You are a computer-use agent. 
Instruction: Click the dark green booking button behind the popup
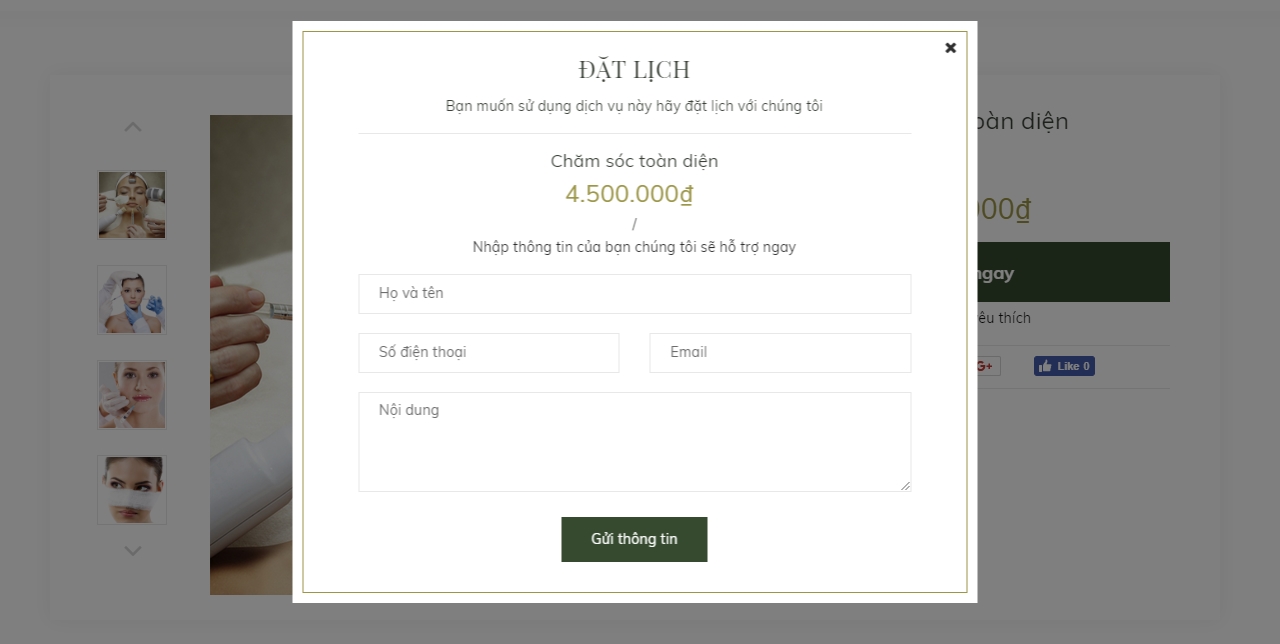pos(1073,272)
